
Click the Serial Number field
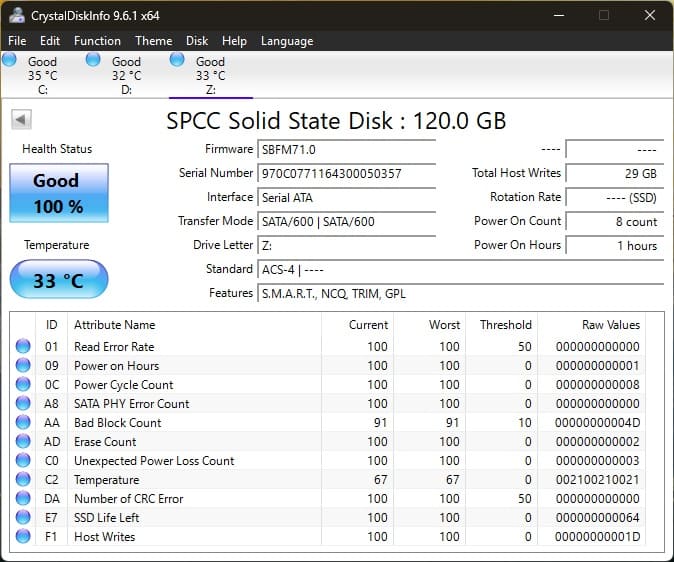click(346, 174)
